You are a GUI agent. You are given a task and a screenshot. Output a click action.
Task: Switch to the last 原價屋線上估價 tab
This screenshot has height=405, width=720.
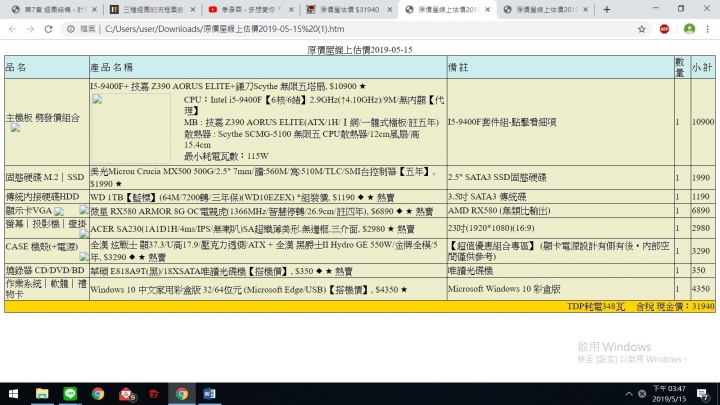click(x=546, y=10)
